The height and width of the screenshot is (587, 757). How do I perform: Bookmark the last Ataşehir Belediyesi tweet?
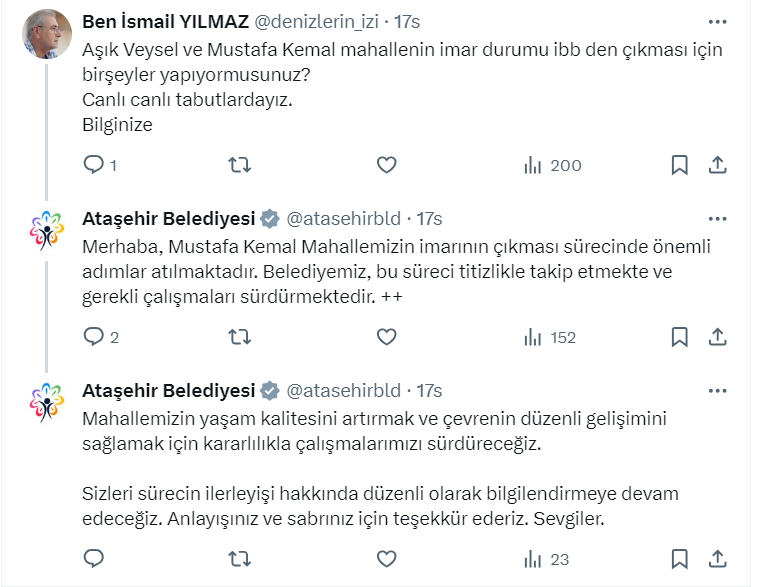(x=679, y=558)
